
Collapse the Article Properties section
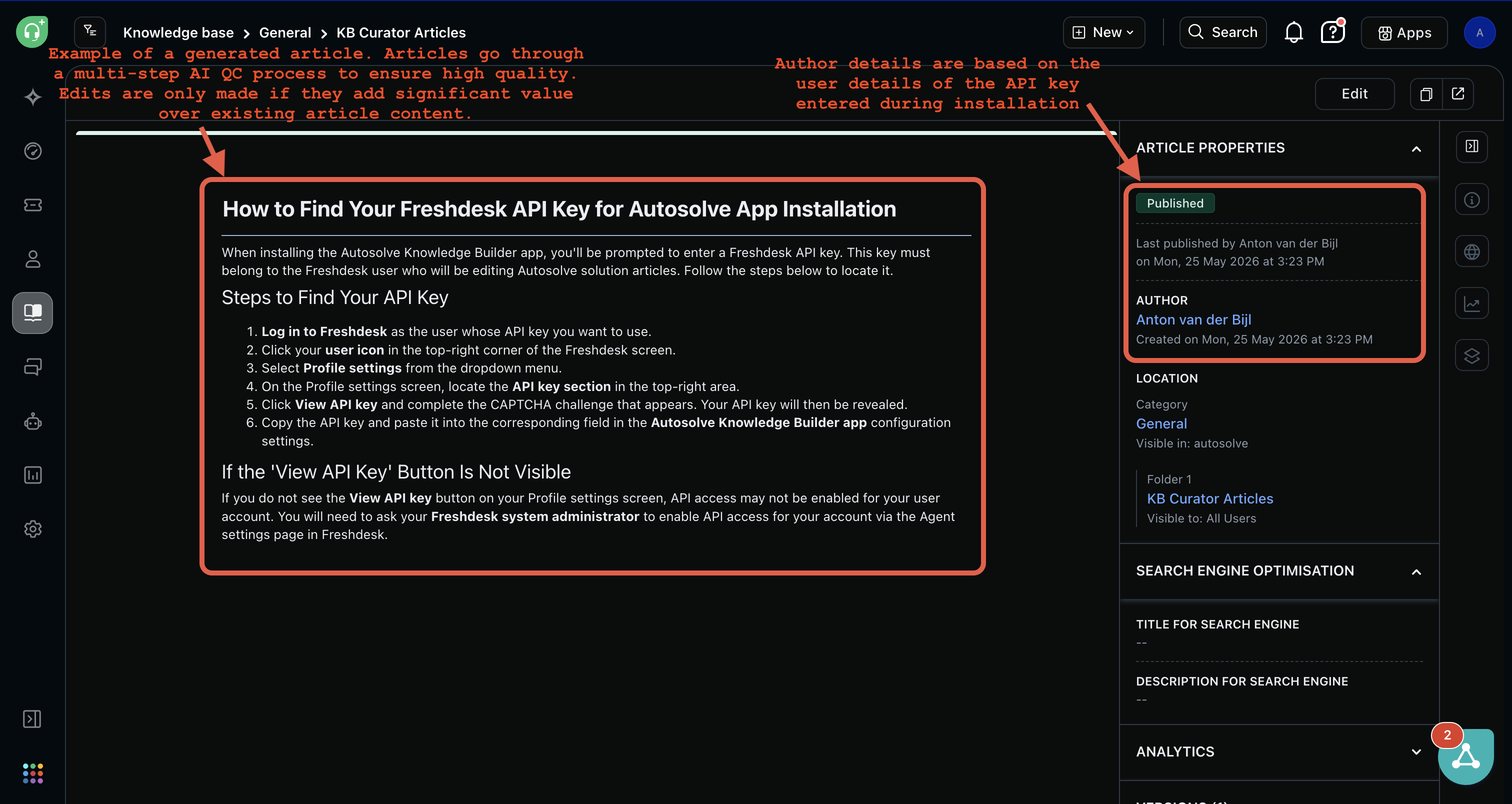click(1415, 149)
